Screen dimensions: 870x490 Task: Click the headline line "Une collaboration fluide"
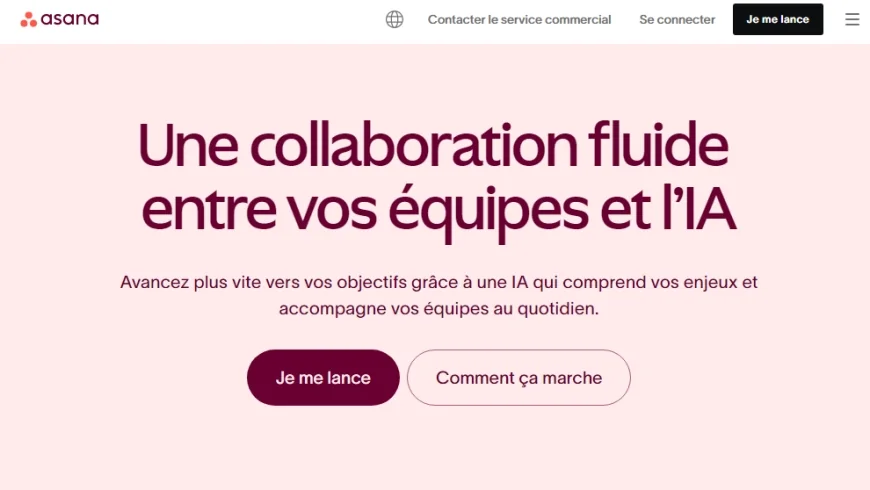434,146
